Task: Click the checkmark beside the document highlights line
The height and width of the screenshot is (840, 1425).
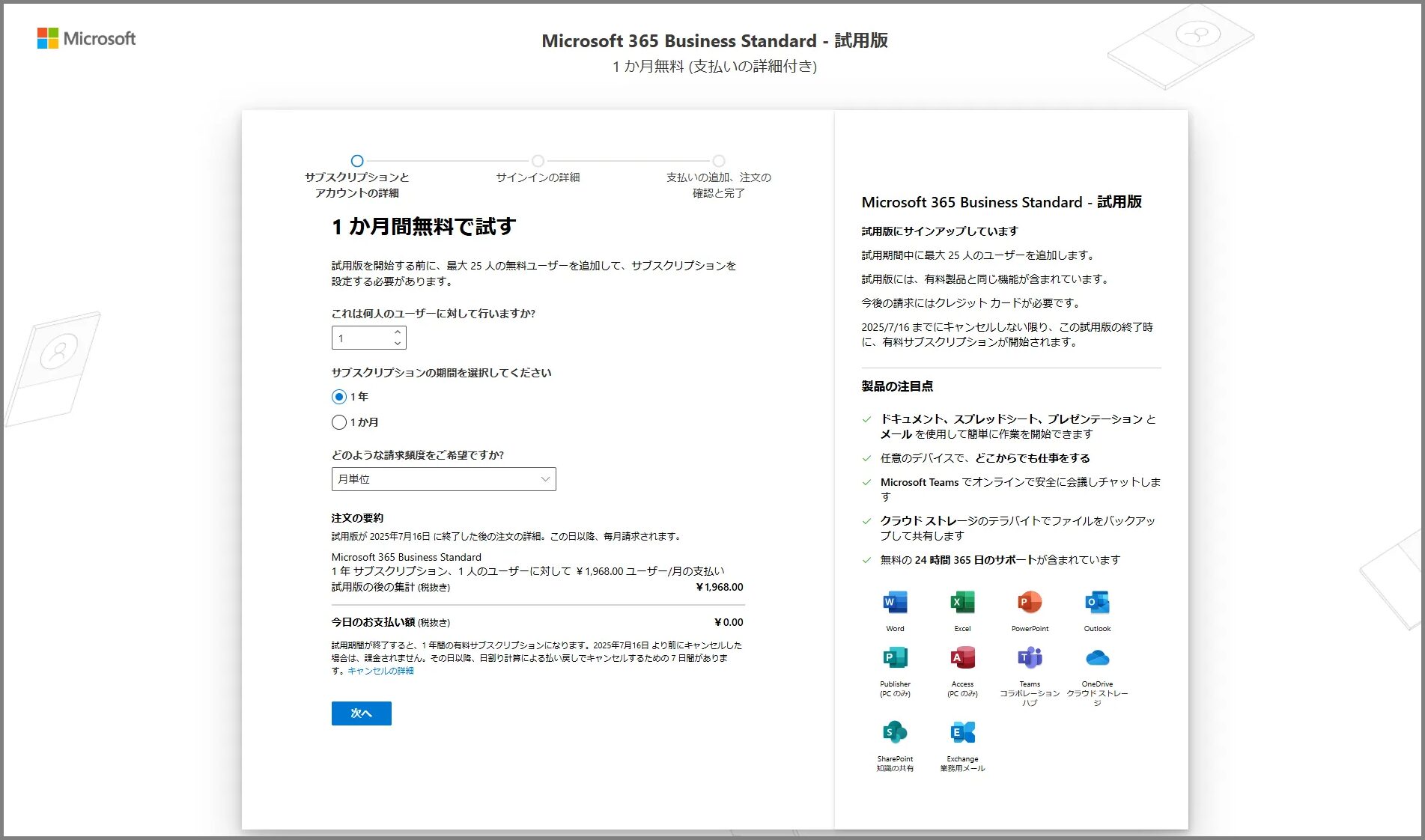Action: pos(866,419)
